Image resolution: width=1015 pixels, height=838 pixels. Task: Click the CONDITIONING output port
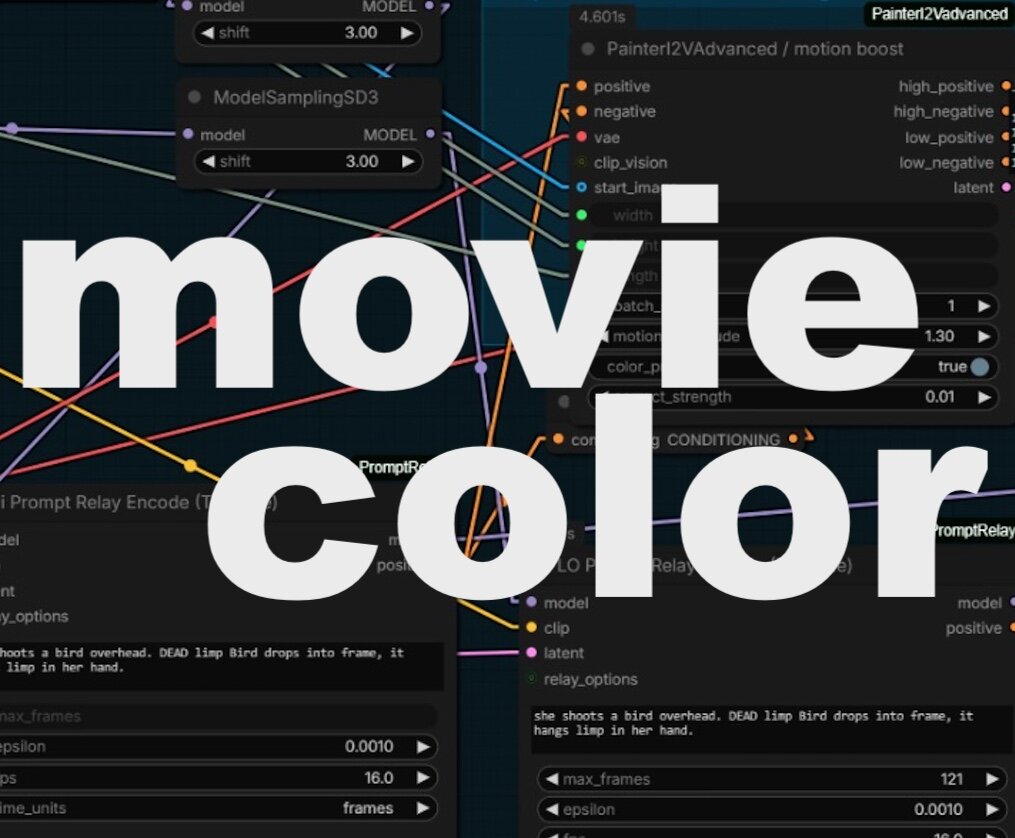(x=794, y=439)
